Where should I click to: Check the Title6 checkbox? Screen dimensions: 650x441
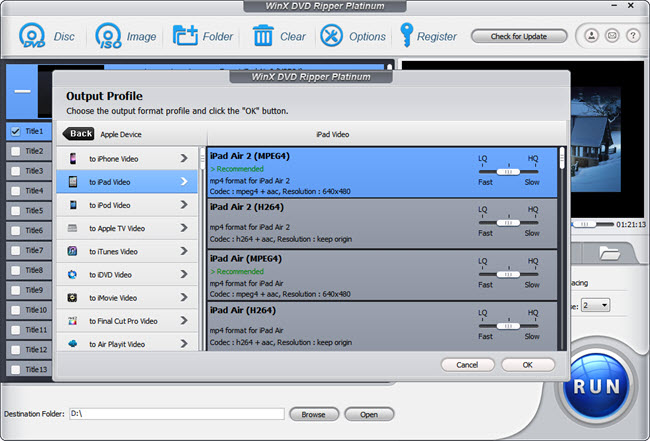click(x=16, y=230)
